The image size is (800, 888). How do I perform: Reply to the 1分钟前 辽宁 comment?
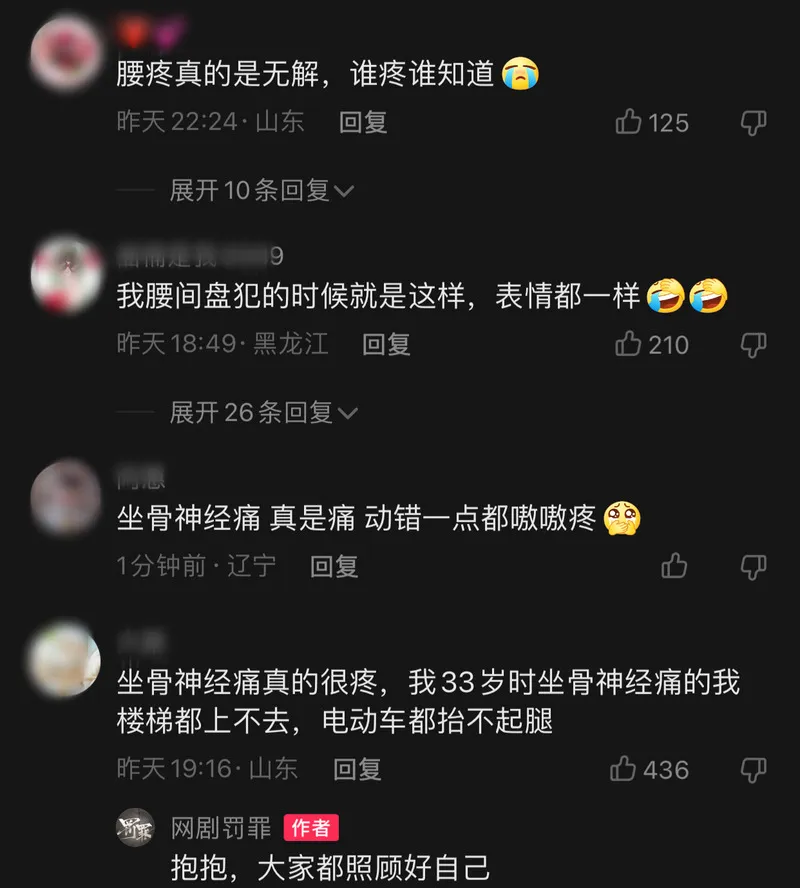334,566
